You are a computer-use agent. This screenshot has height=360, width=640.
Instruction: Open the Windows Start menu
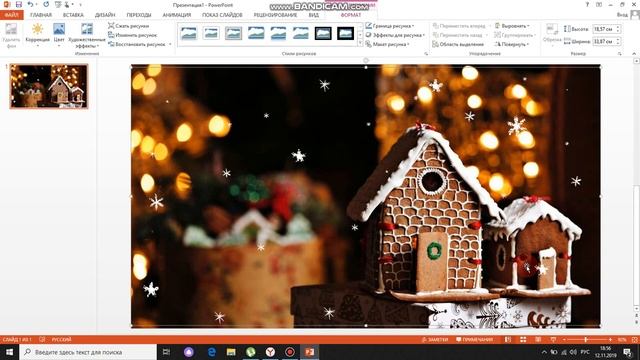(9, 352)
